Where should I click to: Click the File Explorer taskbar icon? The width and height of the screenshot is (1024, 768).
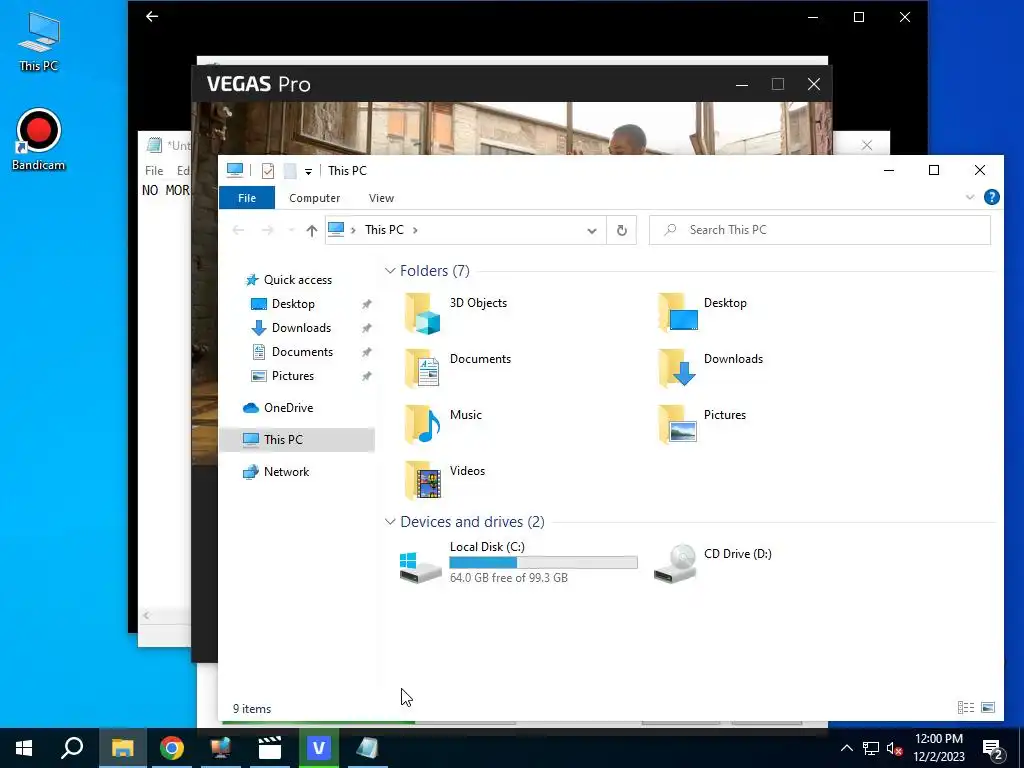[122, 748]
